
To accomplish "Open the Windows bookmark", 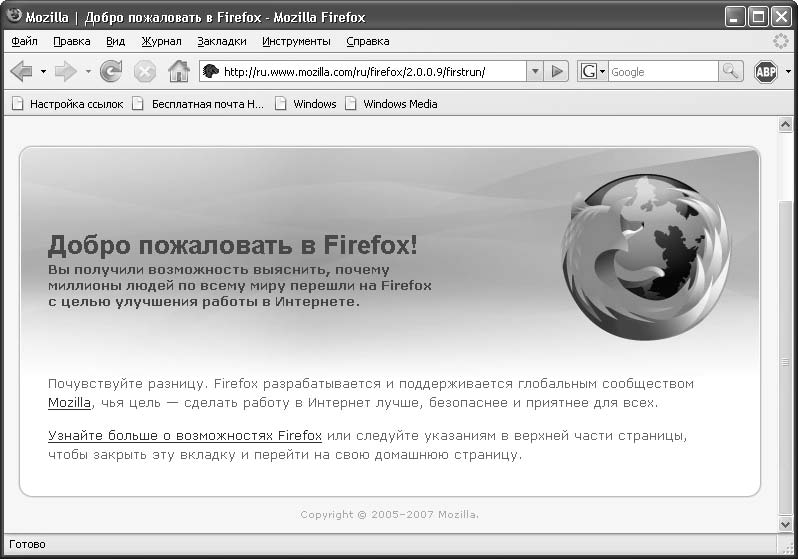I will coord(315,104).
